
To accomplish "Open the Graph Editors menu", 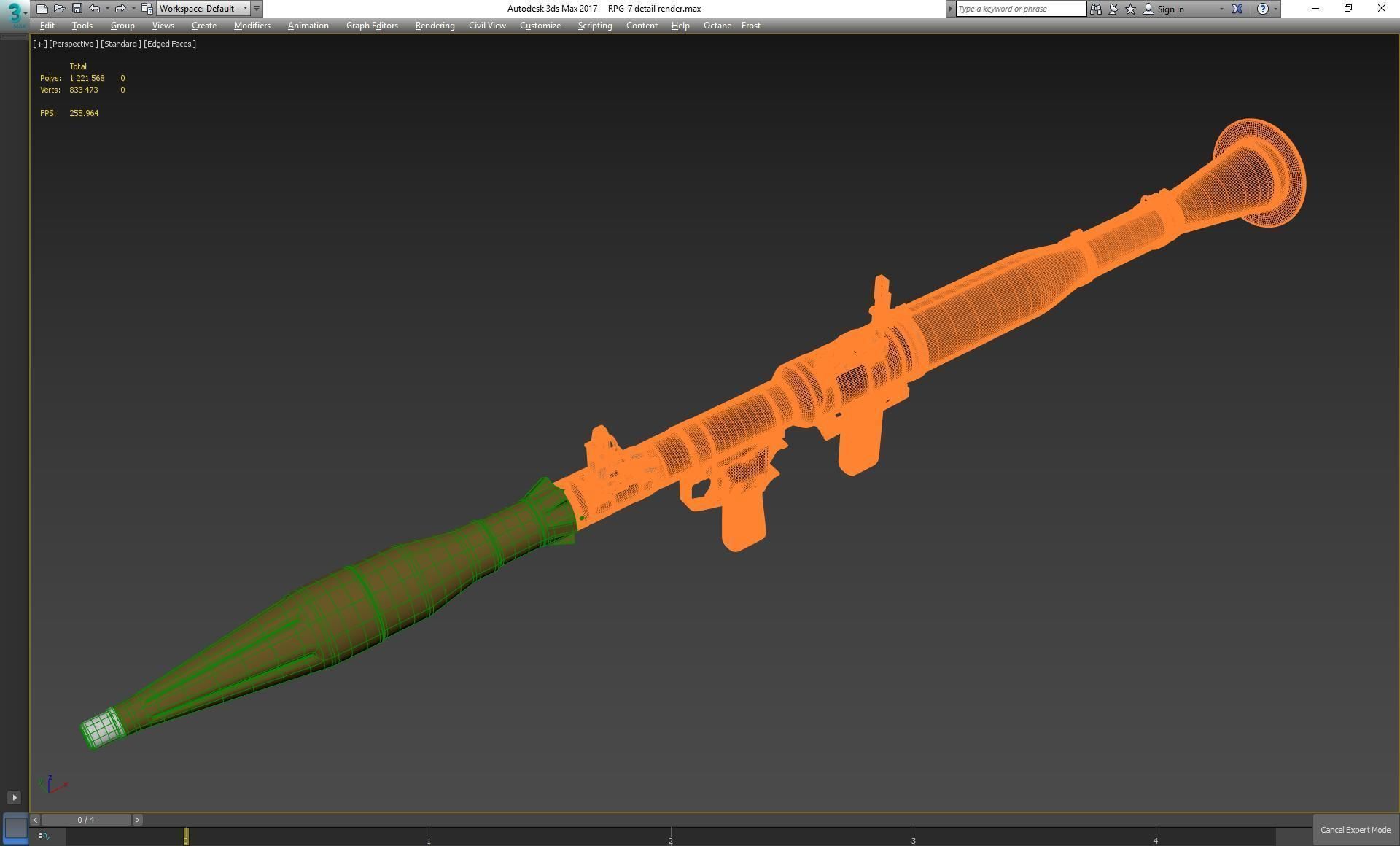I will point(372,26).
